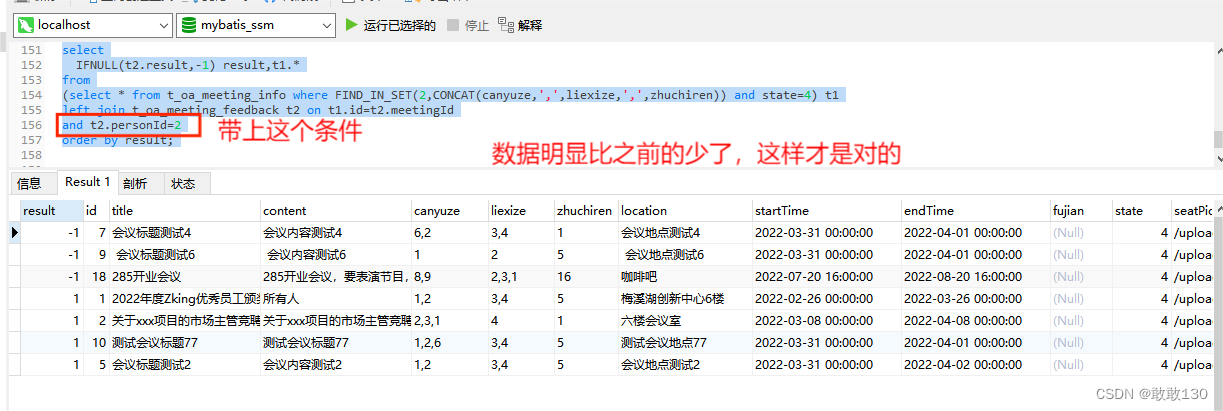Click the state column header

(x=1141, y=211)
